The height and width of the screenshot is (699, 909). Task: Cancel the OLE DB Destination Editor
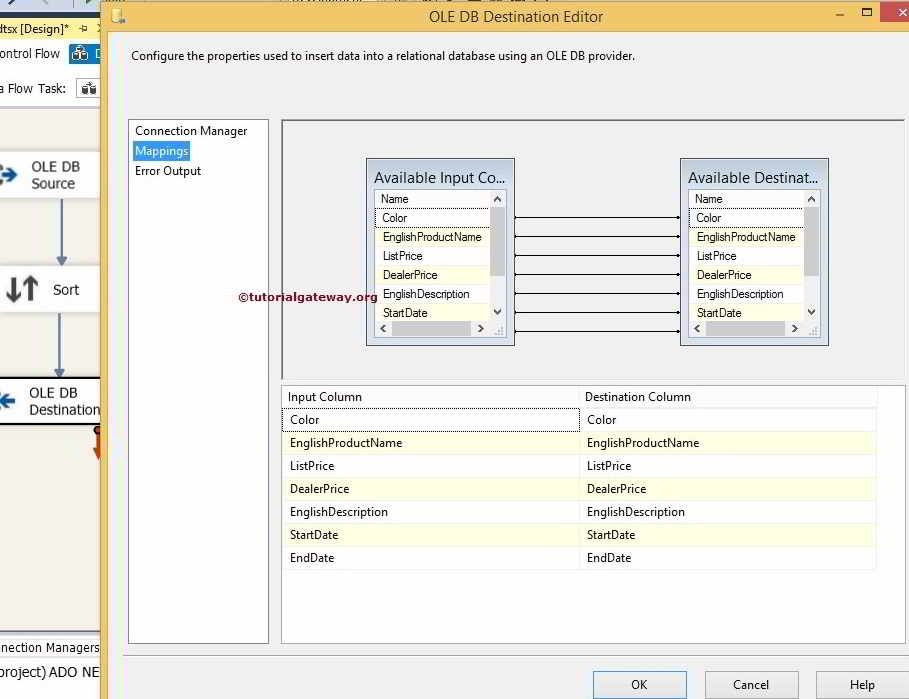pos(751,684)
